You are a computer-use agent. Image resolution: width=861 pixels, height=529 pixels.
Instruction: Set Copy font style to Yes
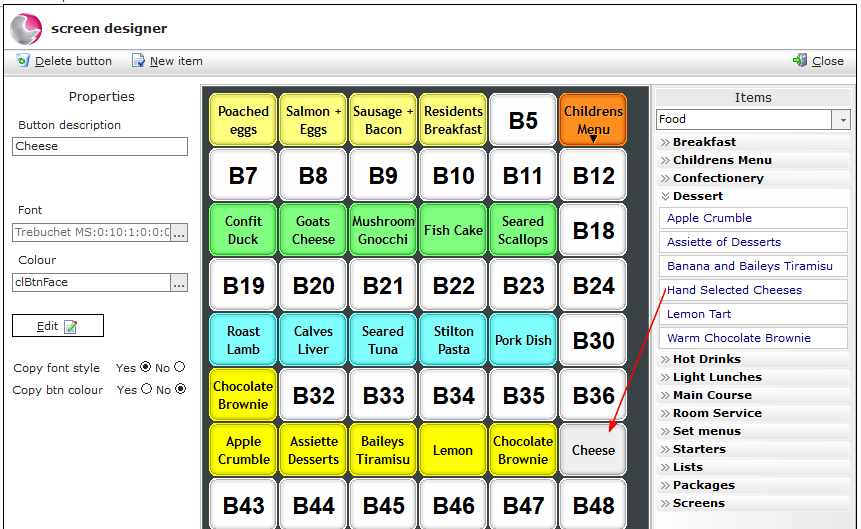[146, 367]
